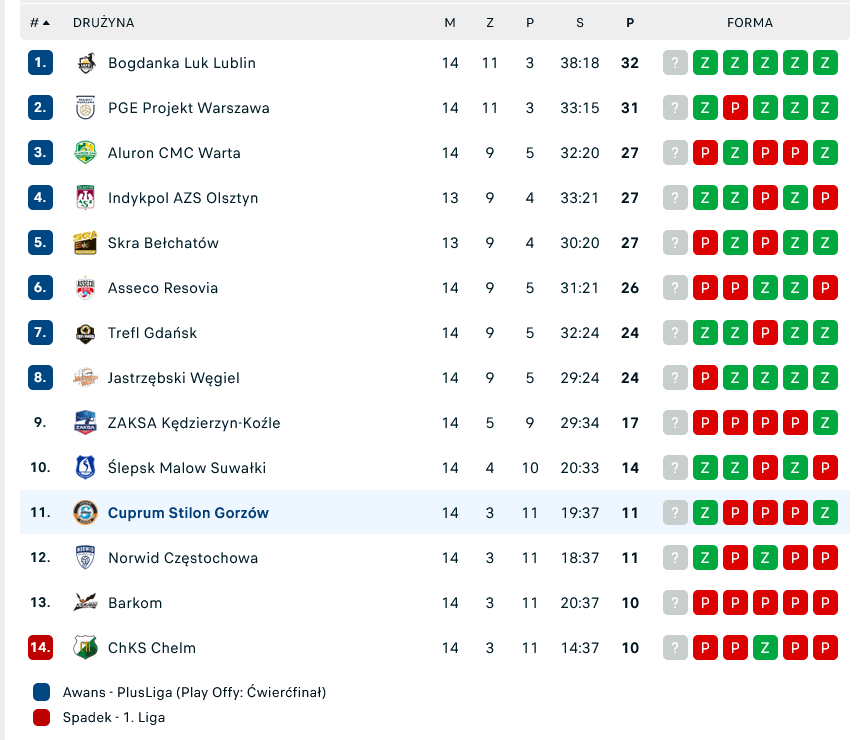Viewport: 857px width, 740px height.
Task: Click the Bogdanka Luk Lublin team logo
Action: (86, 63)
